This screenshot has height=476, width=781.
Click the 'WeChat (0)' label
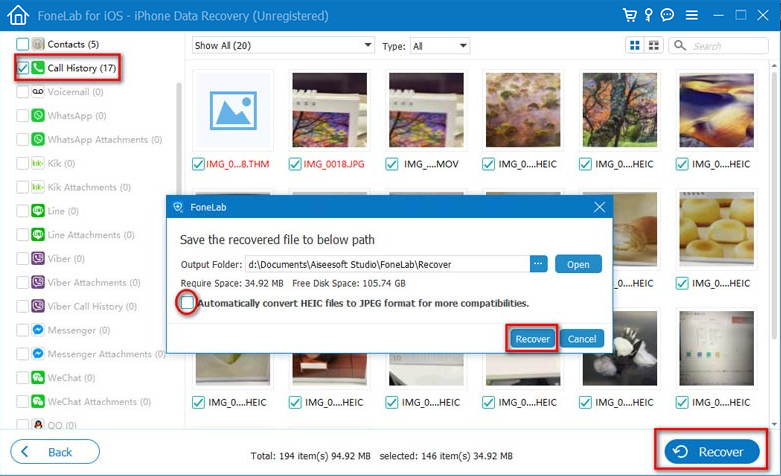click(71, 378)
